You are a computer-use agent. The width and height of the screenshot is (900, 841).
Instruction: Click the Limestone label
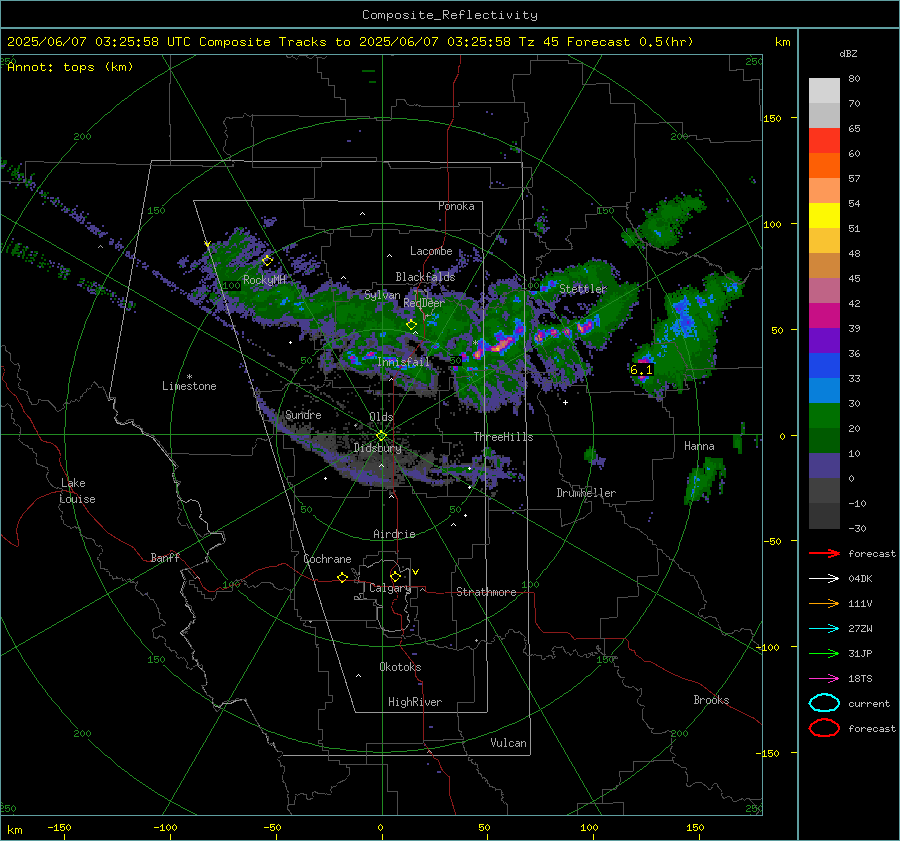[189, 386]
